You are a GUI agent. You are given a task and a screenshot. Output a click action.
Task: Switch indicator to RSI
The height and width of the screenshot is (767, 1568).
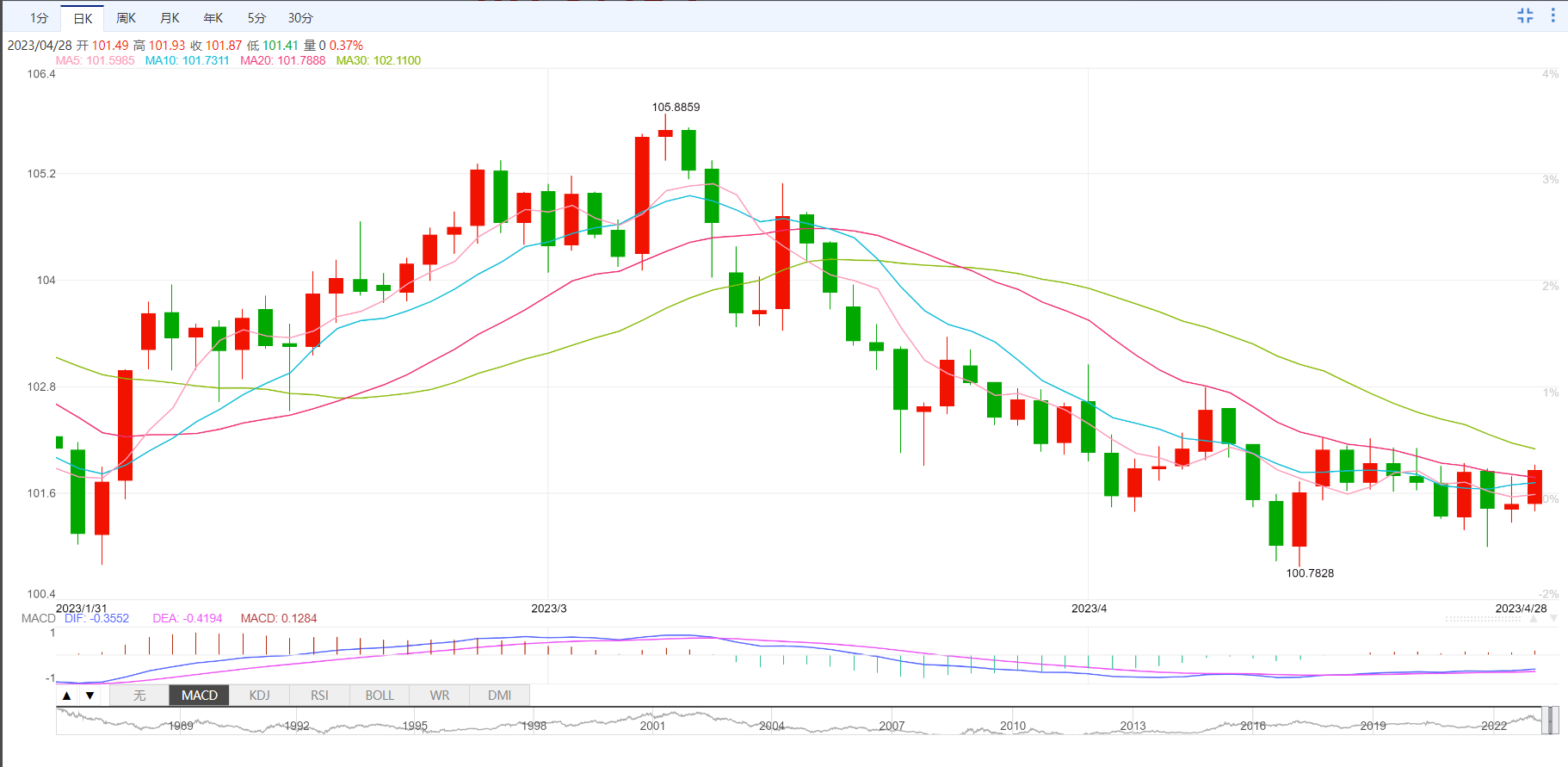319,696
